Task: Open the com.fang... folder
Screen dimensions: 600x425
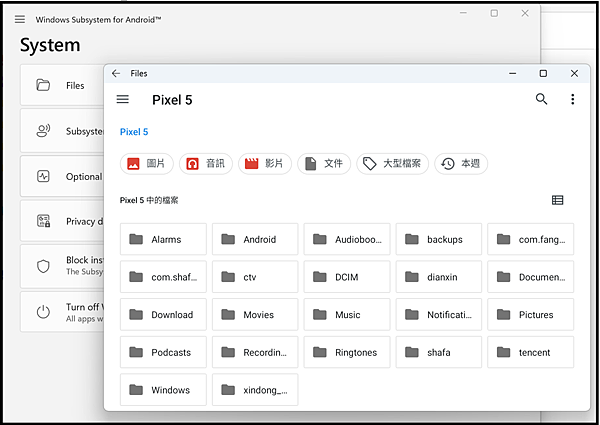Action: click(531, 239)
